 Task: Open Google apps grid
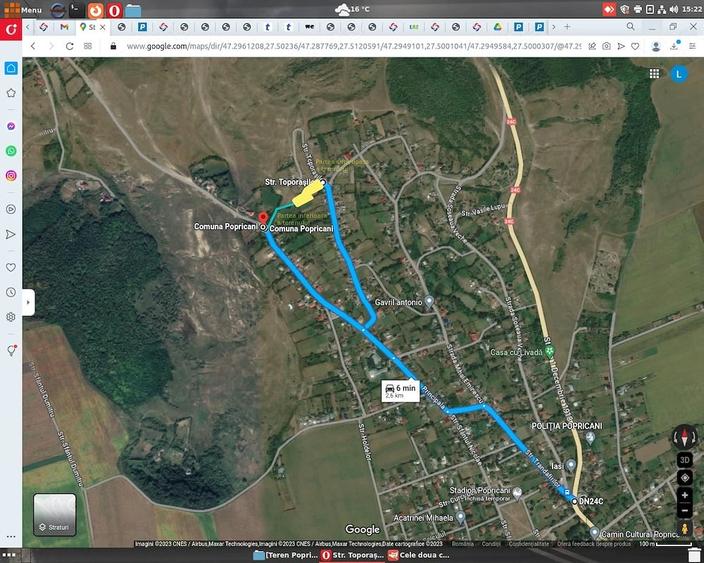(x=654, y=74)
